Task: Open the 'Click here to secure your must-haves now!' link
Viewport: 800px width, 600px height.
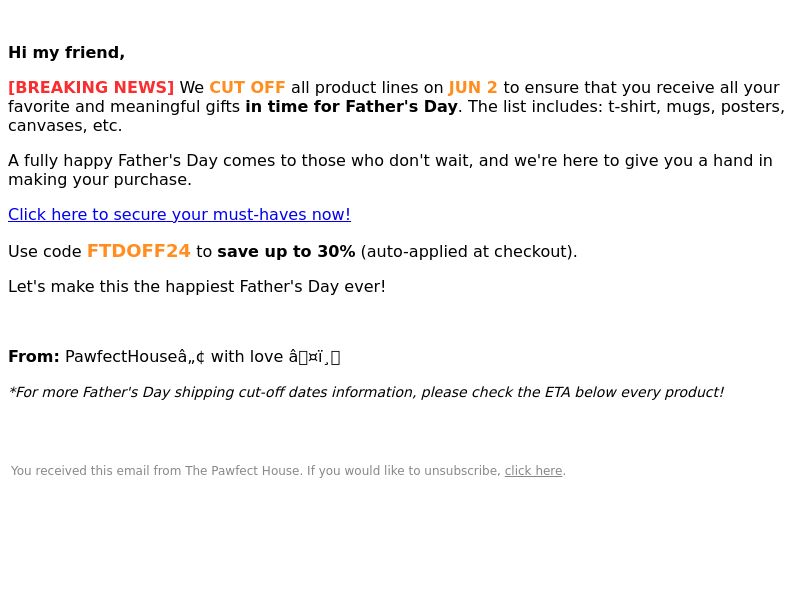Action: point(179,215)
